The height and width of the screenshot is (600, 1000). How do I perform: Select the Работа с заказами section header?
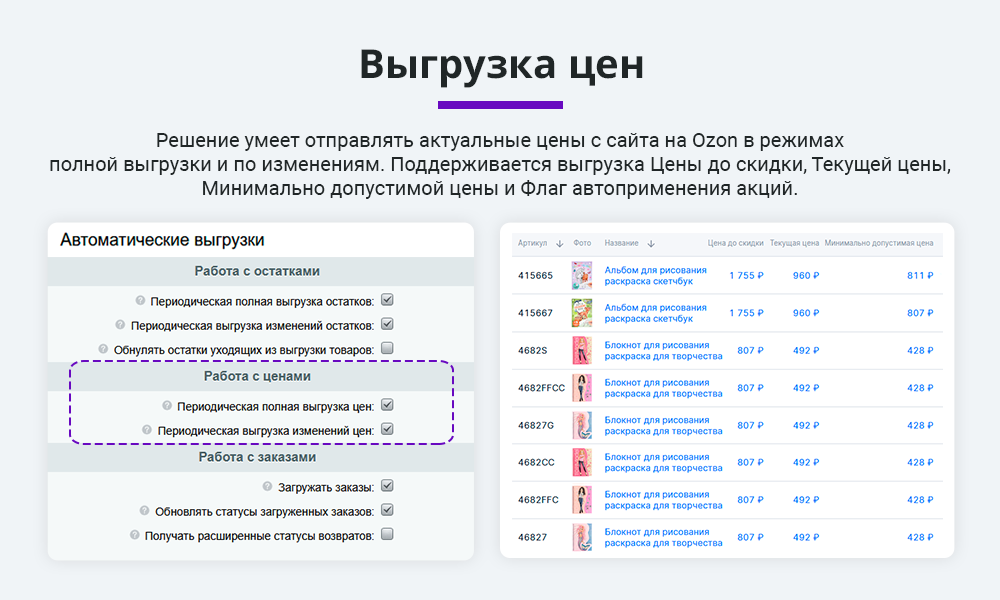click(258, 455)
